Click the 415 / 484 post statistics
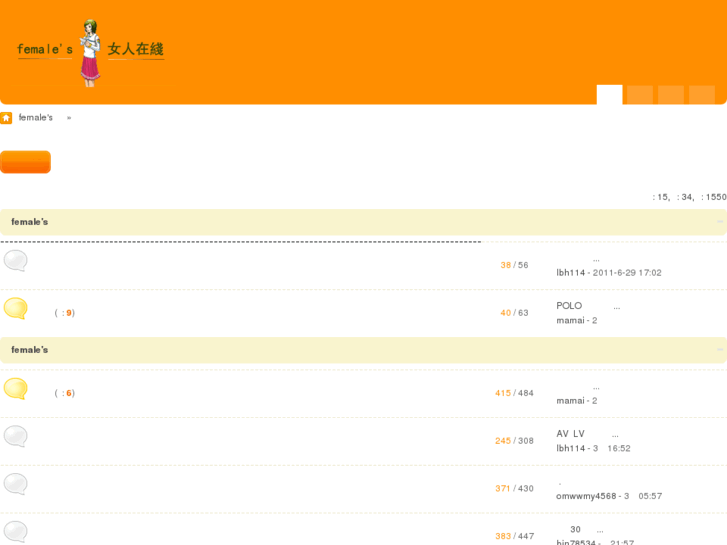The image size is (727, 545). click(x=514, y=393)
